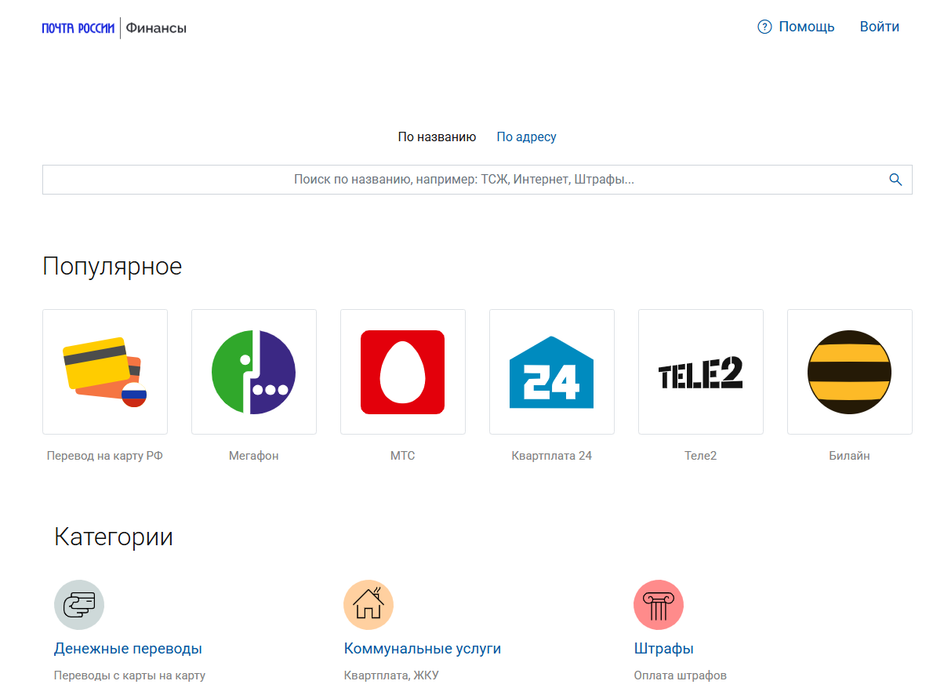Image resolution: width=944 pixels, height=699 pixels.
Task: Switch to the По адресу tab
Action: pos(526,137)
